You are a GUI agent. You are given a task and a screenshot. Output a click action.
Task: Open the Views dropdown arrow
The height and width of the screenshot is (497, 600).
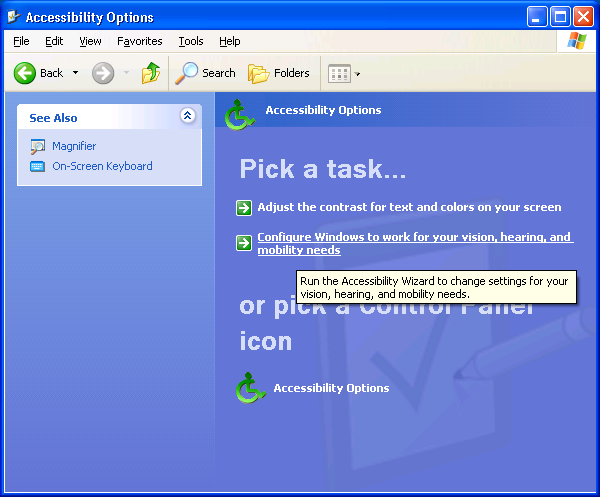(x=357, y=74)
